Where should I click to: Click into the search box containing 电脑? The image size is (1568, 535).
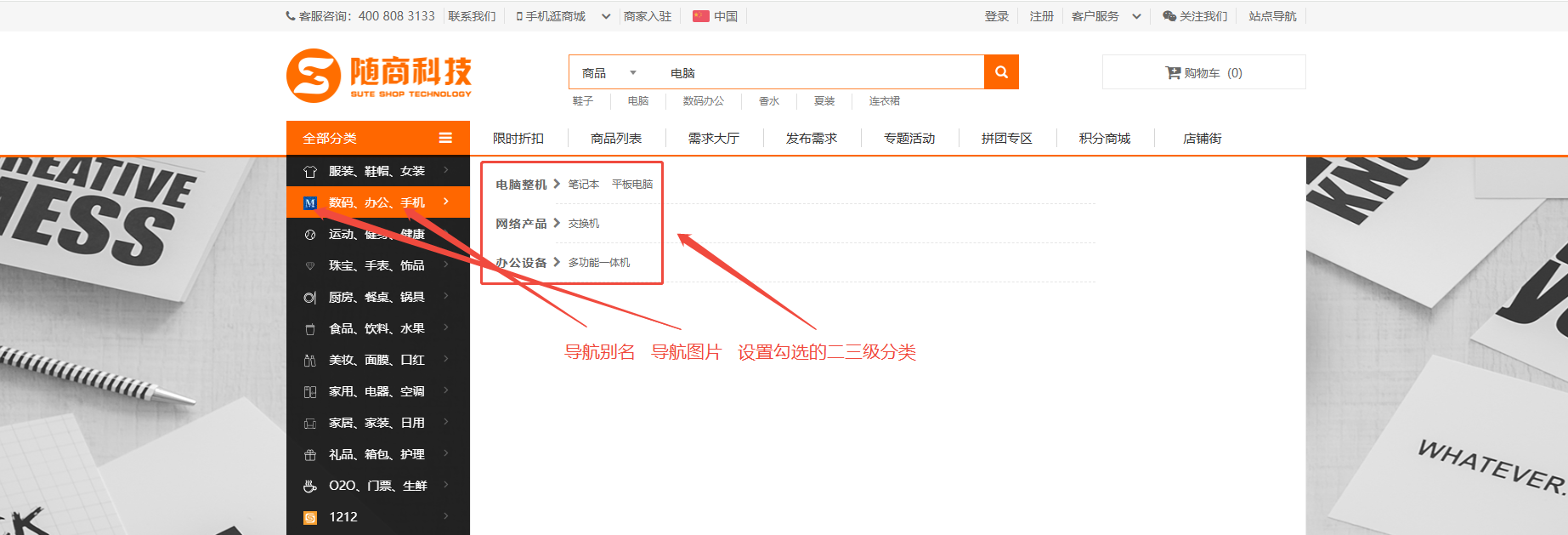816,73
